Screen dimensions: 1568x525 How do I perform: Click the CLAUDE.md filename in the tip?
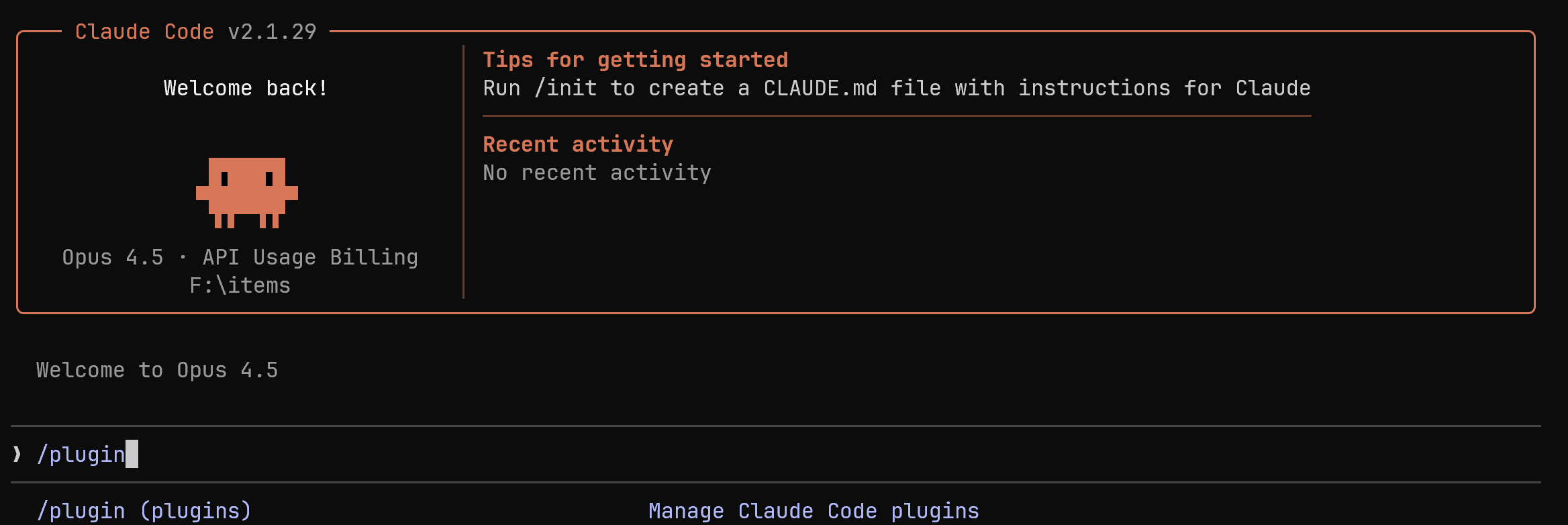click(820, 88)
